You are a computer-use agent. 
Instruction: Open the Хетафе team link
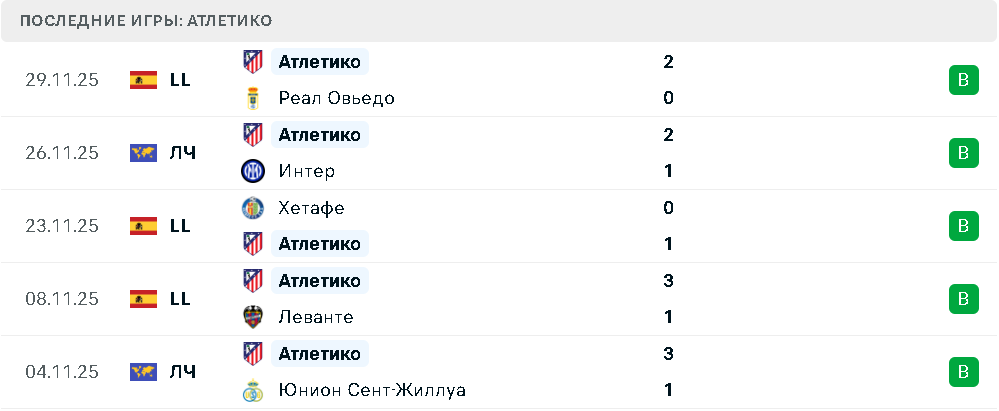(312, 208)
